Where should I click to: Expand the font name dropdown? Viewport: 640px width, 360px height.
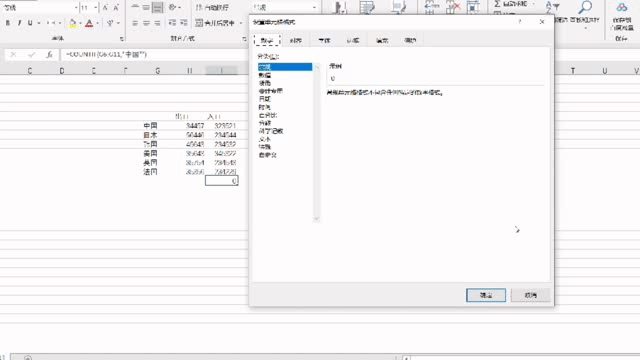click(x=76, y=8)
